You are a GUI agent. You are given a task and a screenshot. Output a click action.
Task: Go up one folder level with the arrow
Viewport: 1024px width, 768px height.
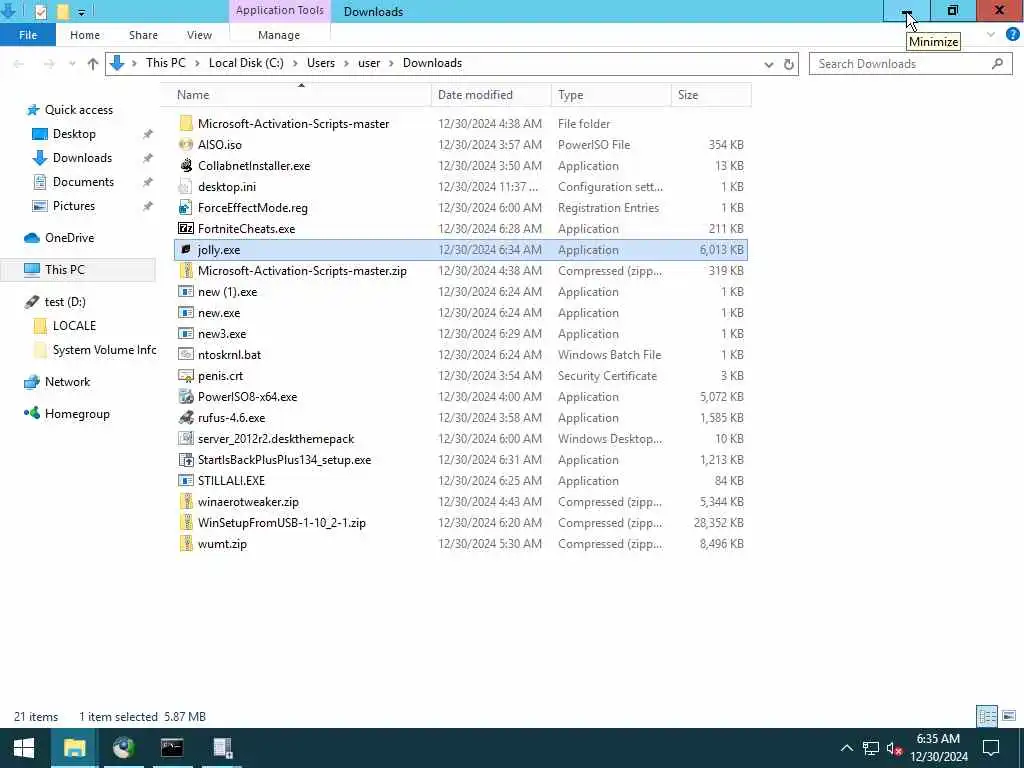click(x=93, y=63)
